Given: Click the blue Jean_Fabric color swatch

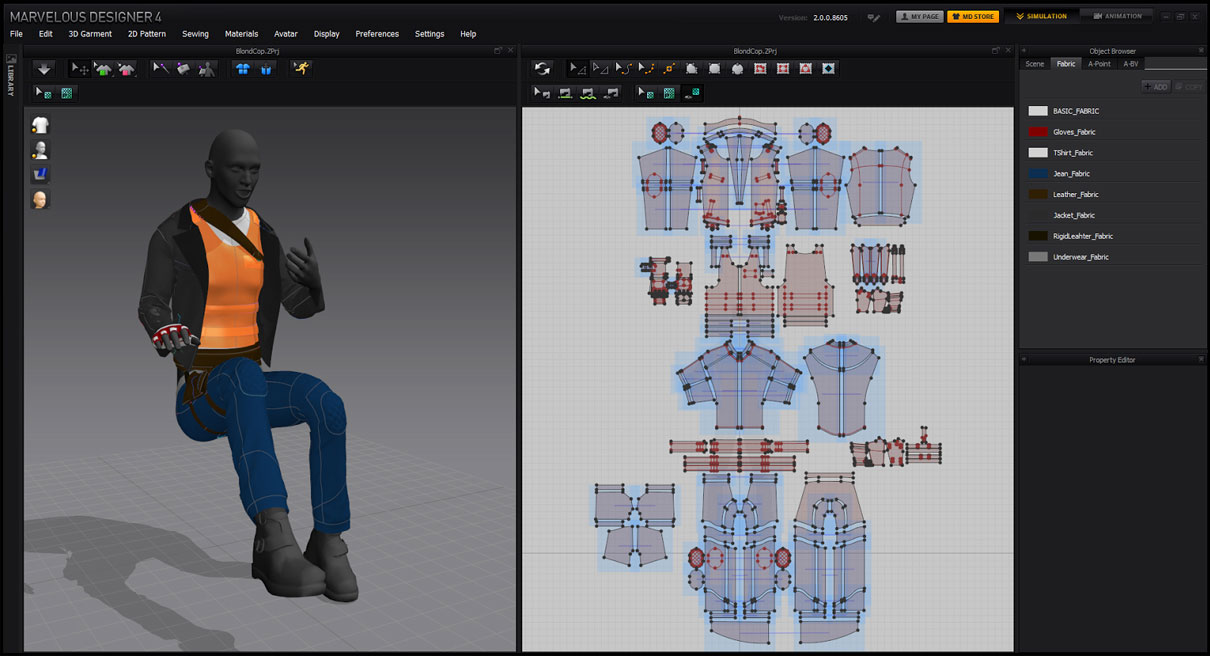Looking at the screenshot, I should (x=1038, y=174).
